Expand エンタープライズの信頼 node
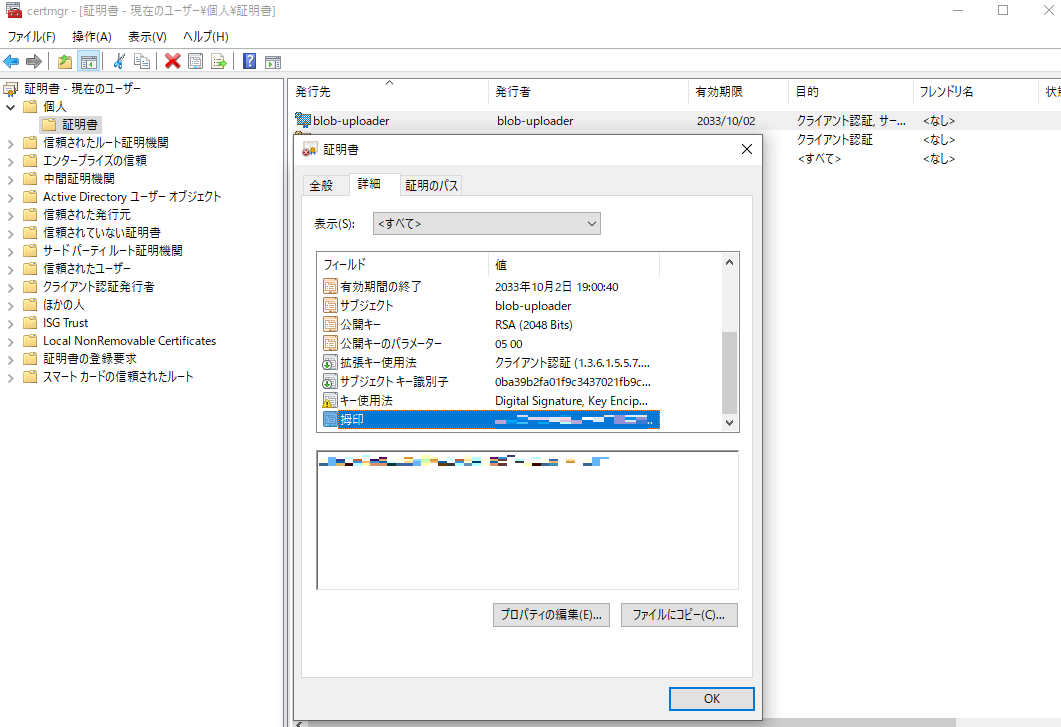1061x727 pixels. pyautogui.click(x=10, y=161)
